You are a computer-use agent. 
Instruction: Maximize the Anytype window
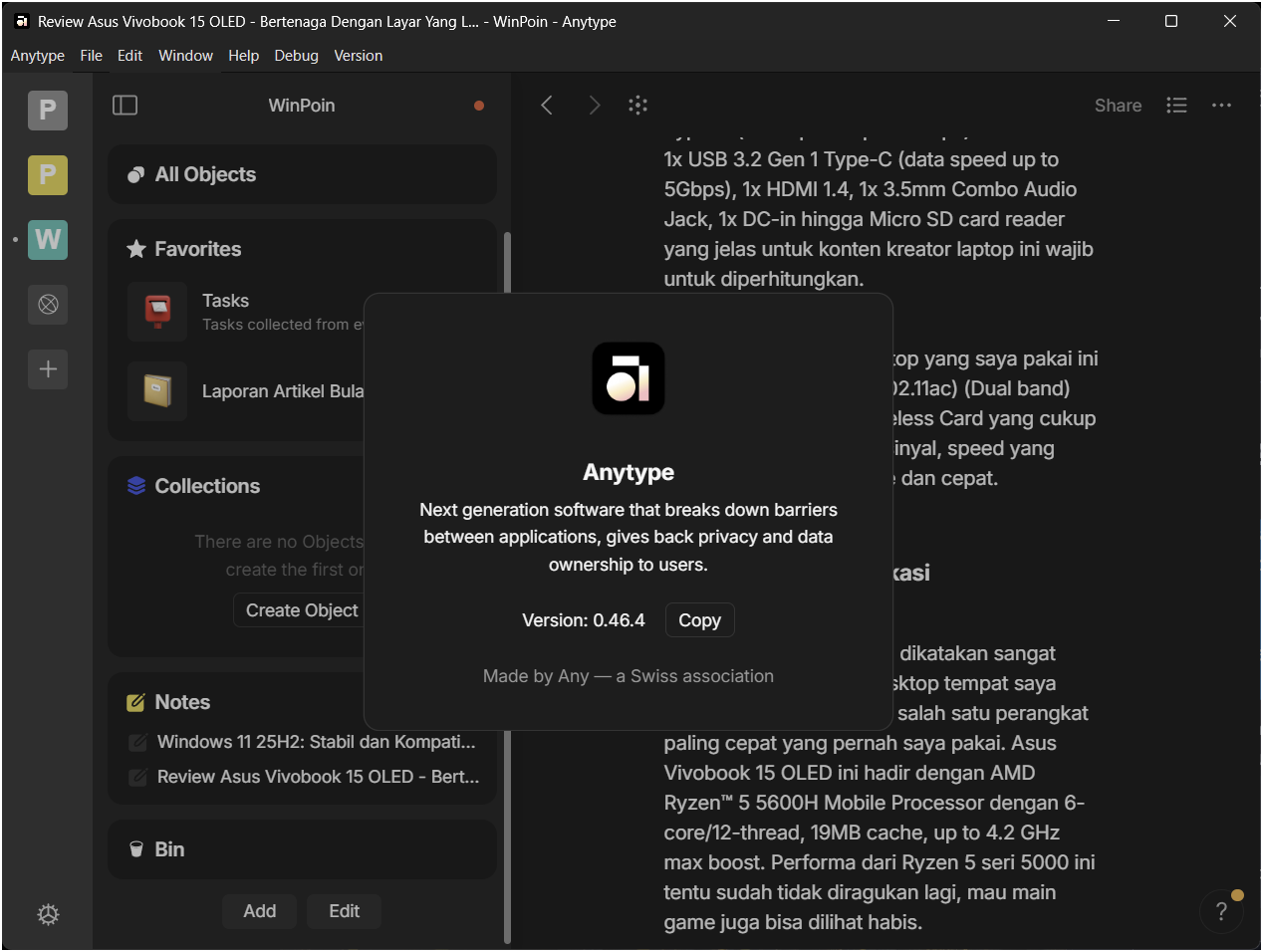click(1171, 21)
